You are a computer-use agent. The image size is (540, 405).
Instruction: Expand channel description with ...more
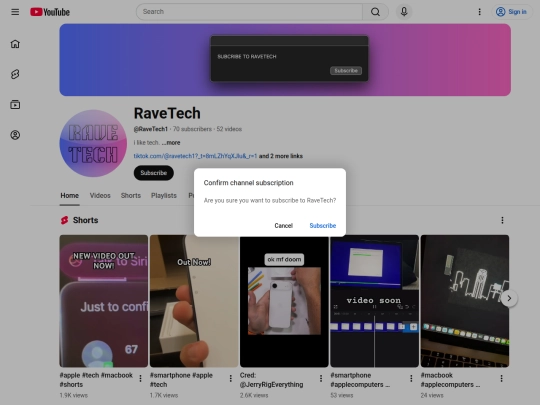pyautogui.click(x=171, y=143)
